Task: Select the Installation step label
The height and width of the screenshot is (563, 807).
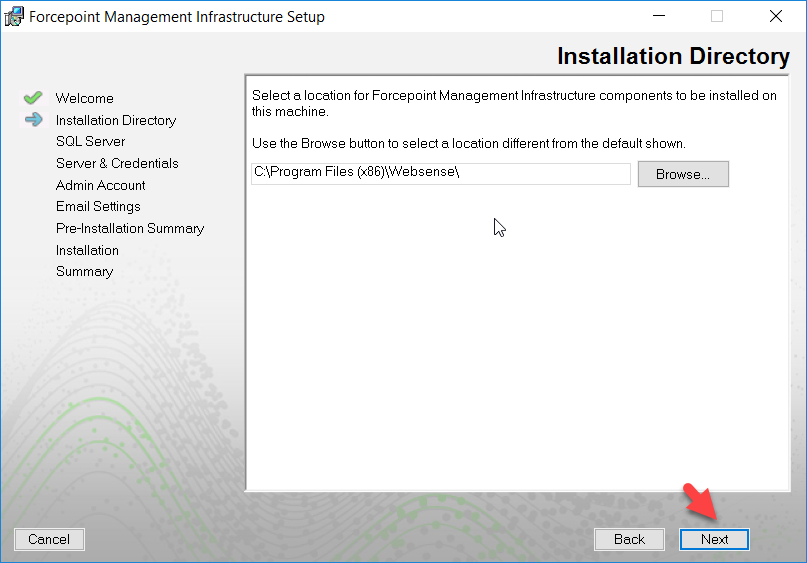Action: pos(87,250)
